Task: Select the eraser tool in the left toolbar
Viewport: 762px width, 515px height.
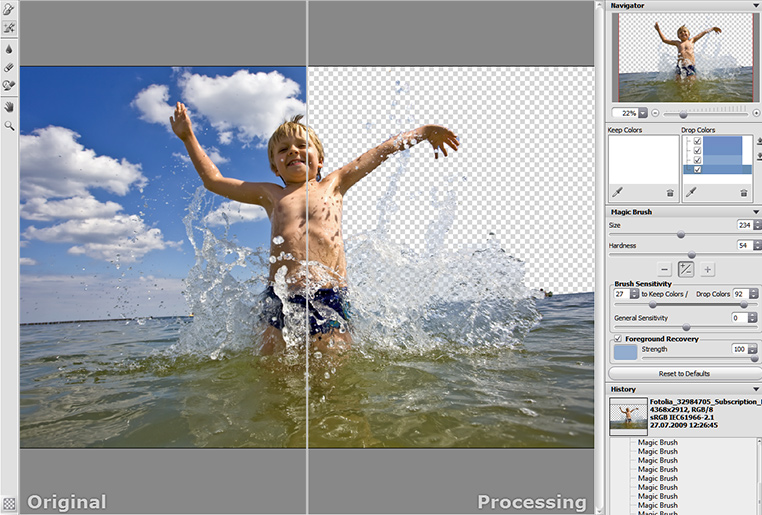Action: (9, 68)
